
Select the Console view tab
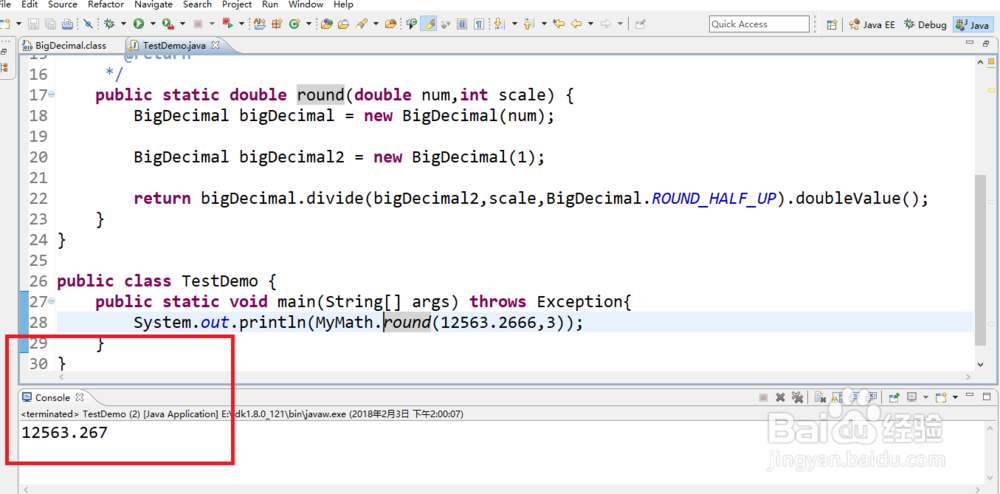[52, 397]
